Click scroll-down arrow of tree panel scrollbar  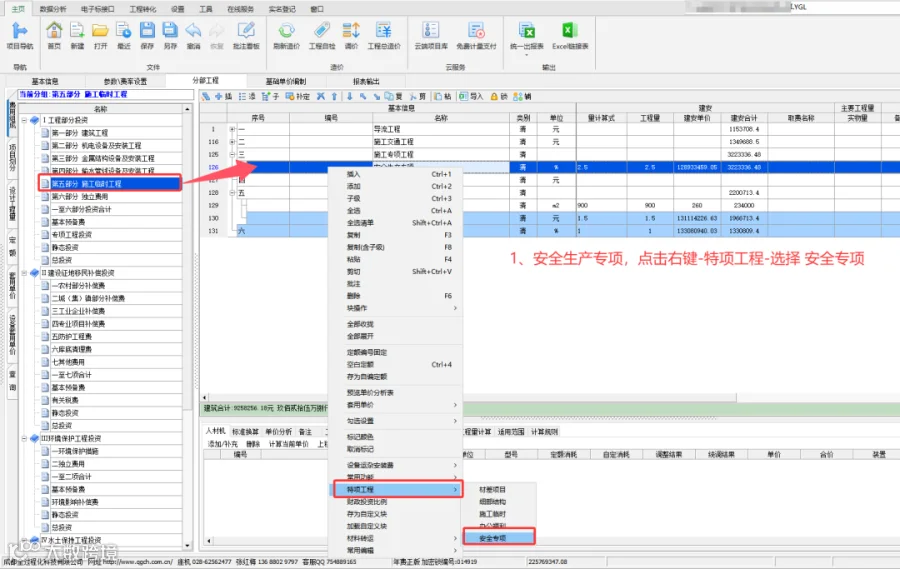(x=187, y=545)
